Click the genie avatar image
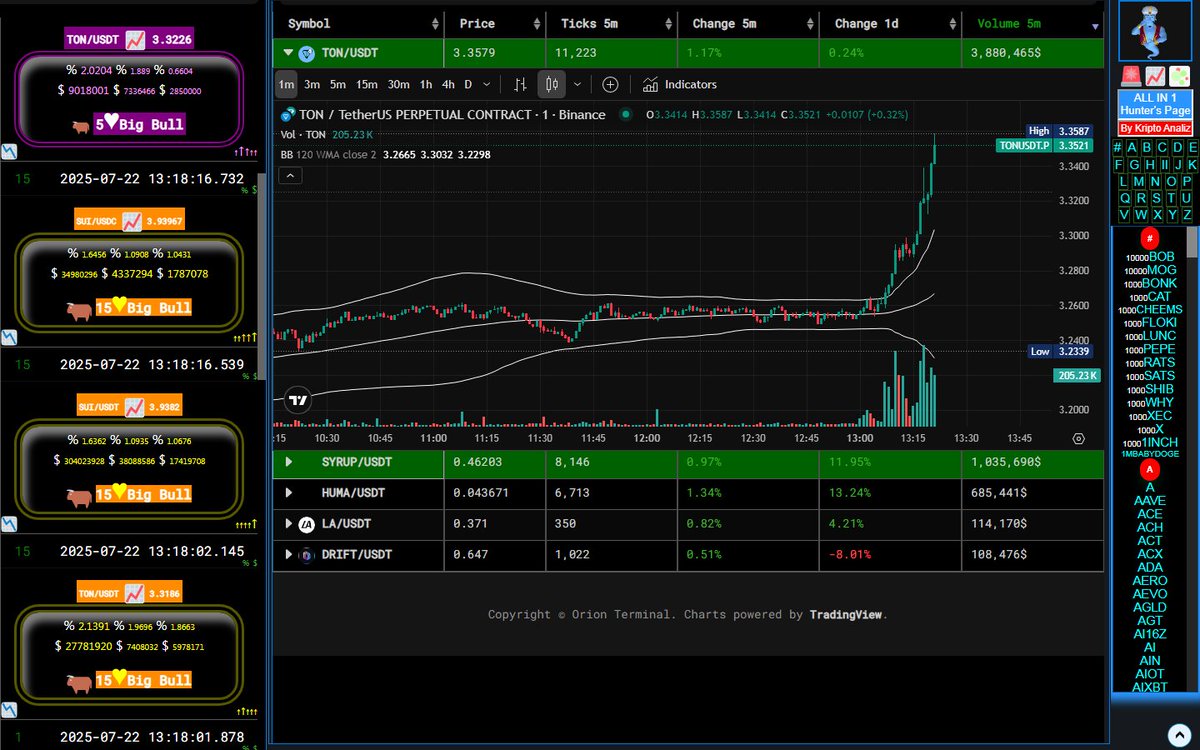 1155,32
